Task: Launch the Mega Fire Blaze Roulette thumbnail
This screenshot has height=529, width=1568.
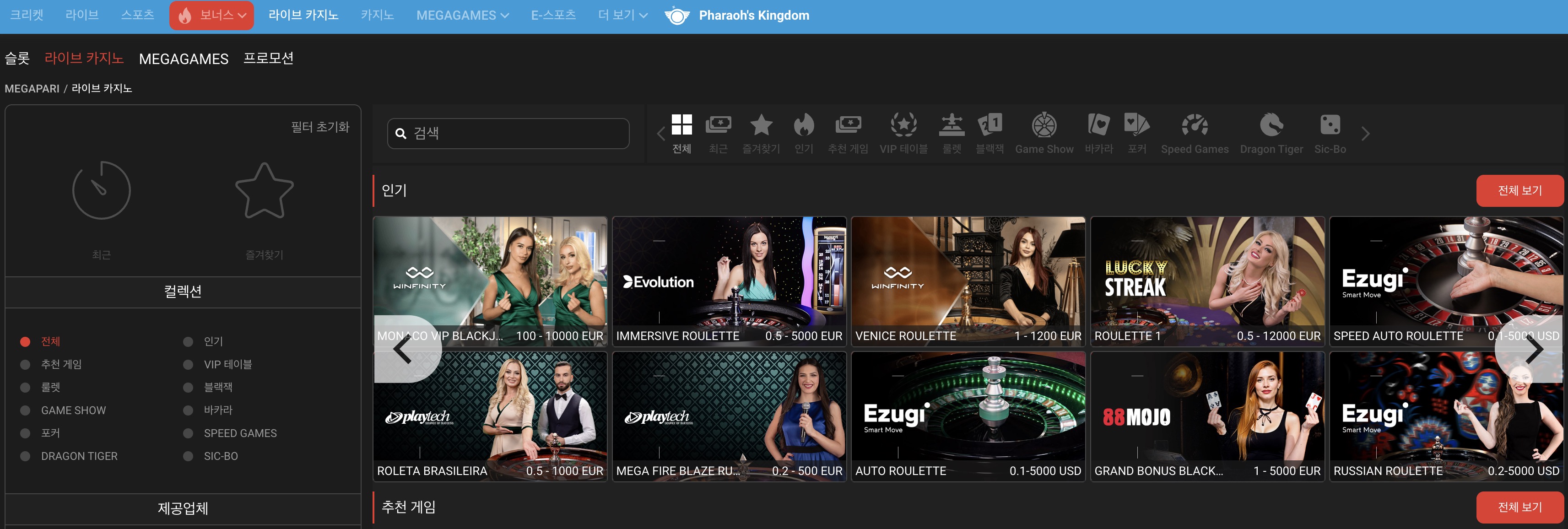Action: coord(729,416)
